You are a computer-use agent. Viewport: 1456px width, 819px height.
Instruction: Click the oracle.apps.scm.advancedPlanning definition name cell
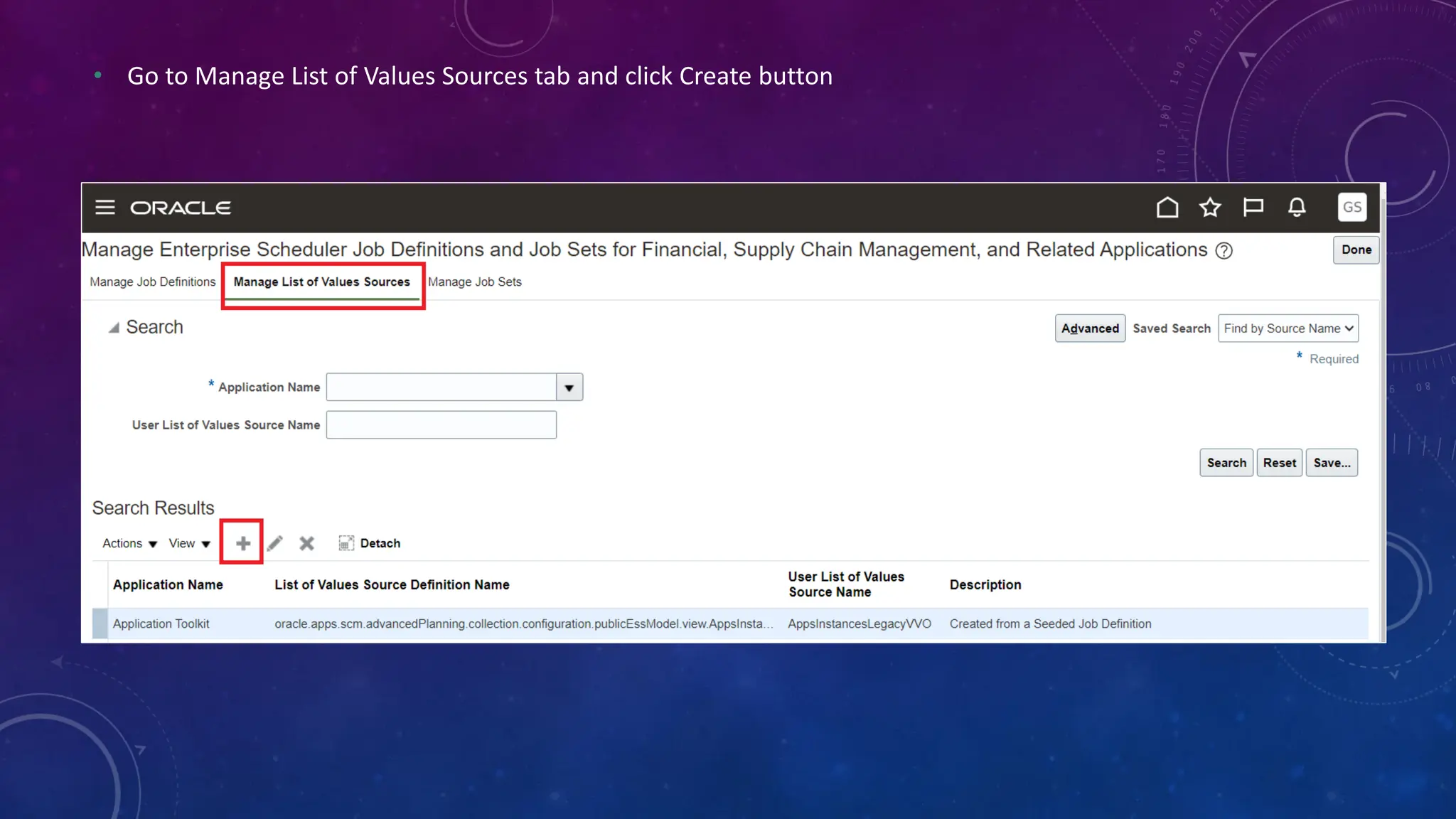click(x=524, y=623)
